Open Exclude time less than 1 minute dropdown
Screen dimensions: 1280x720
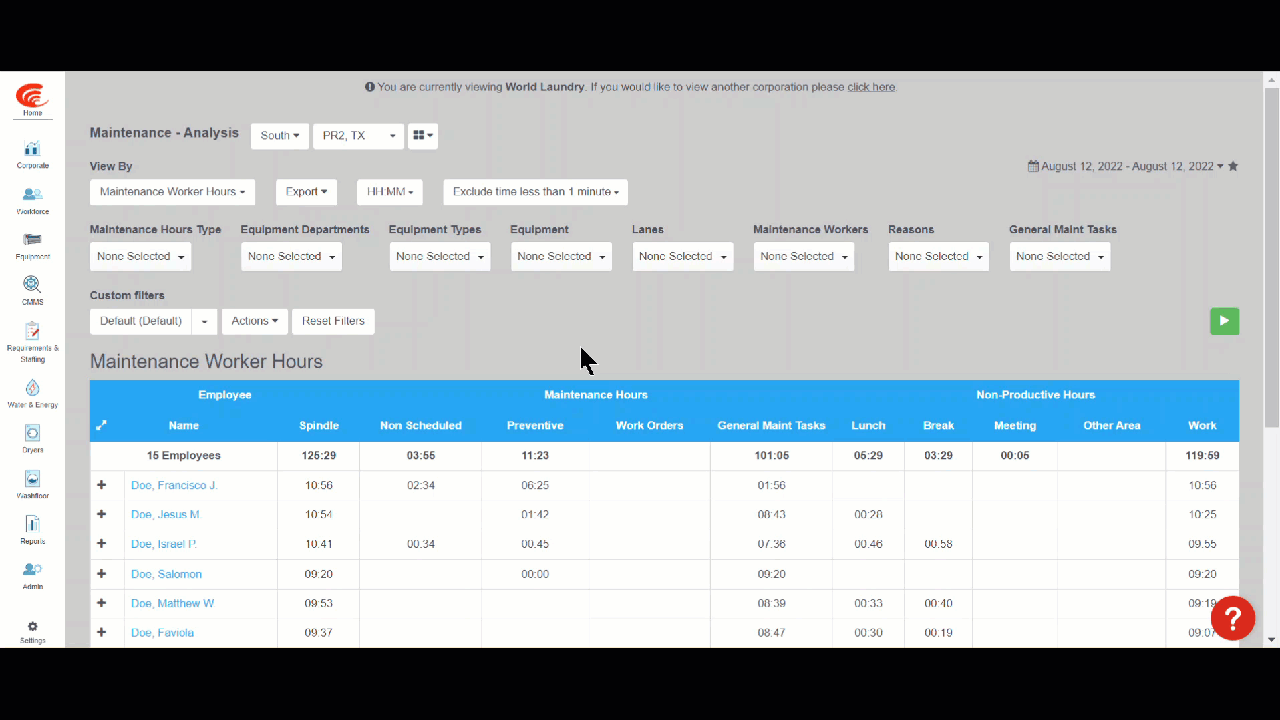(536, 192)
